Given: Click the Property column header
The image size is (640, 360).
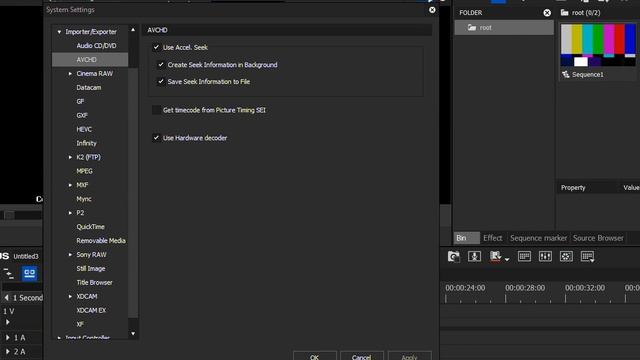Looking at the screenshot, I should tap(573, 188).
